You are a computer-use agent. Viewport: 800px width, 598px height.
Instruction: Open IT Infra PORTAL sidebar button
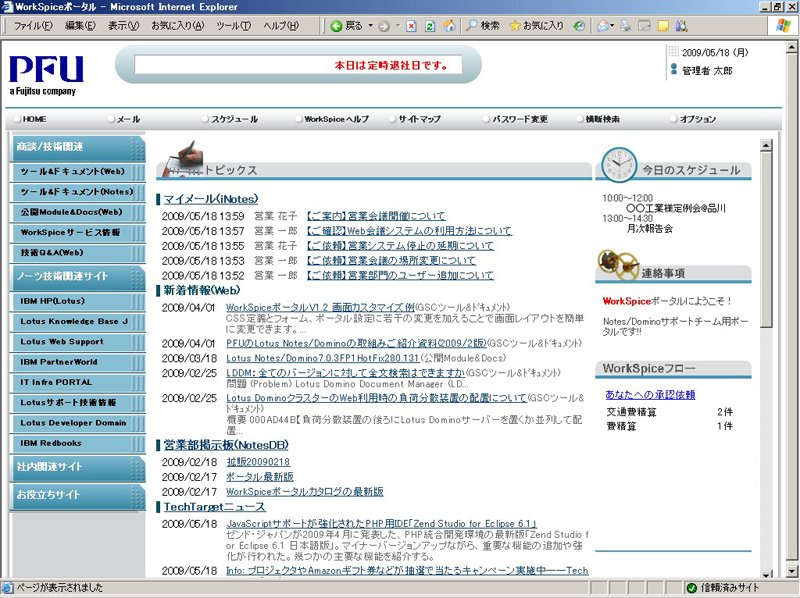coord(78,383)
